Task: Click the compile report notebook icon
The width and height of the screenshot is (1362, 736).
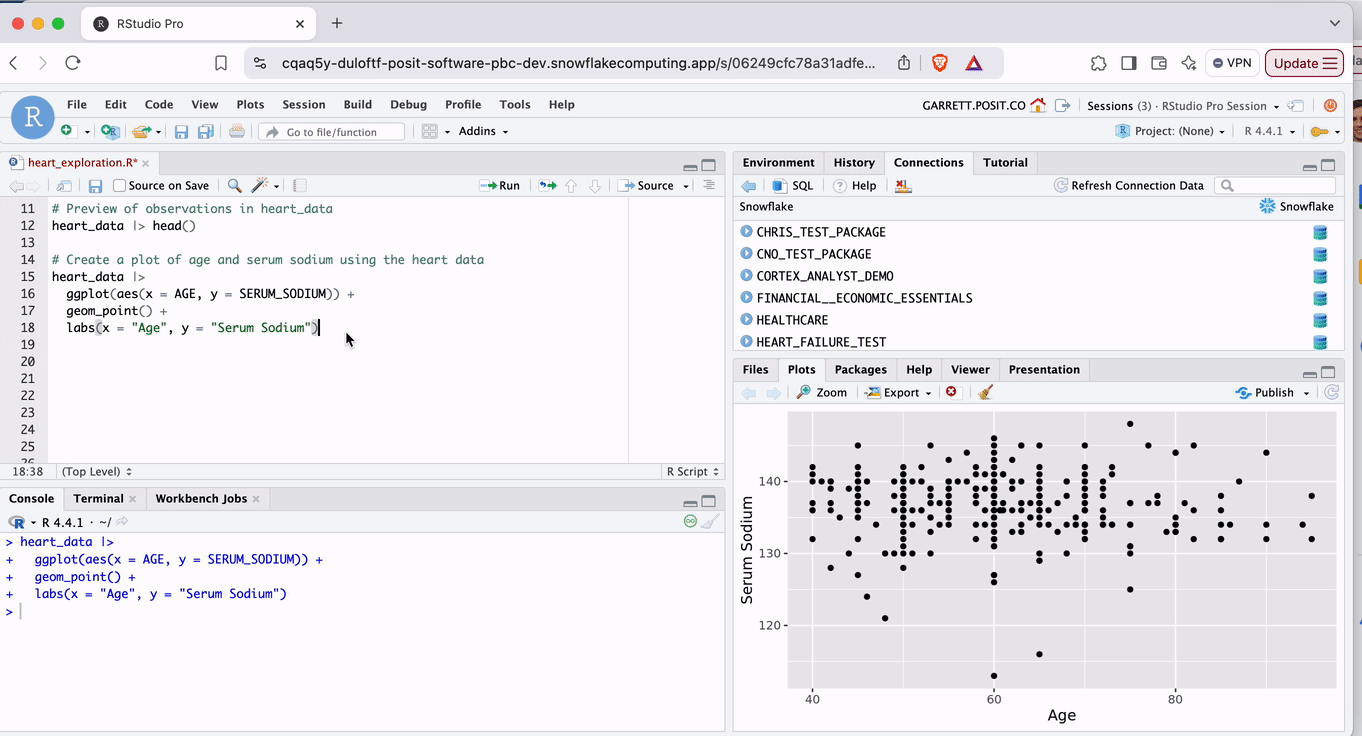Action: tap(300, 186)
